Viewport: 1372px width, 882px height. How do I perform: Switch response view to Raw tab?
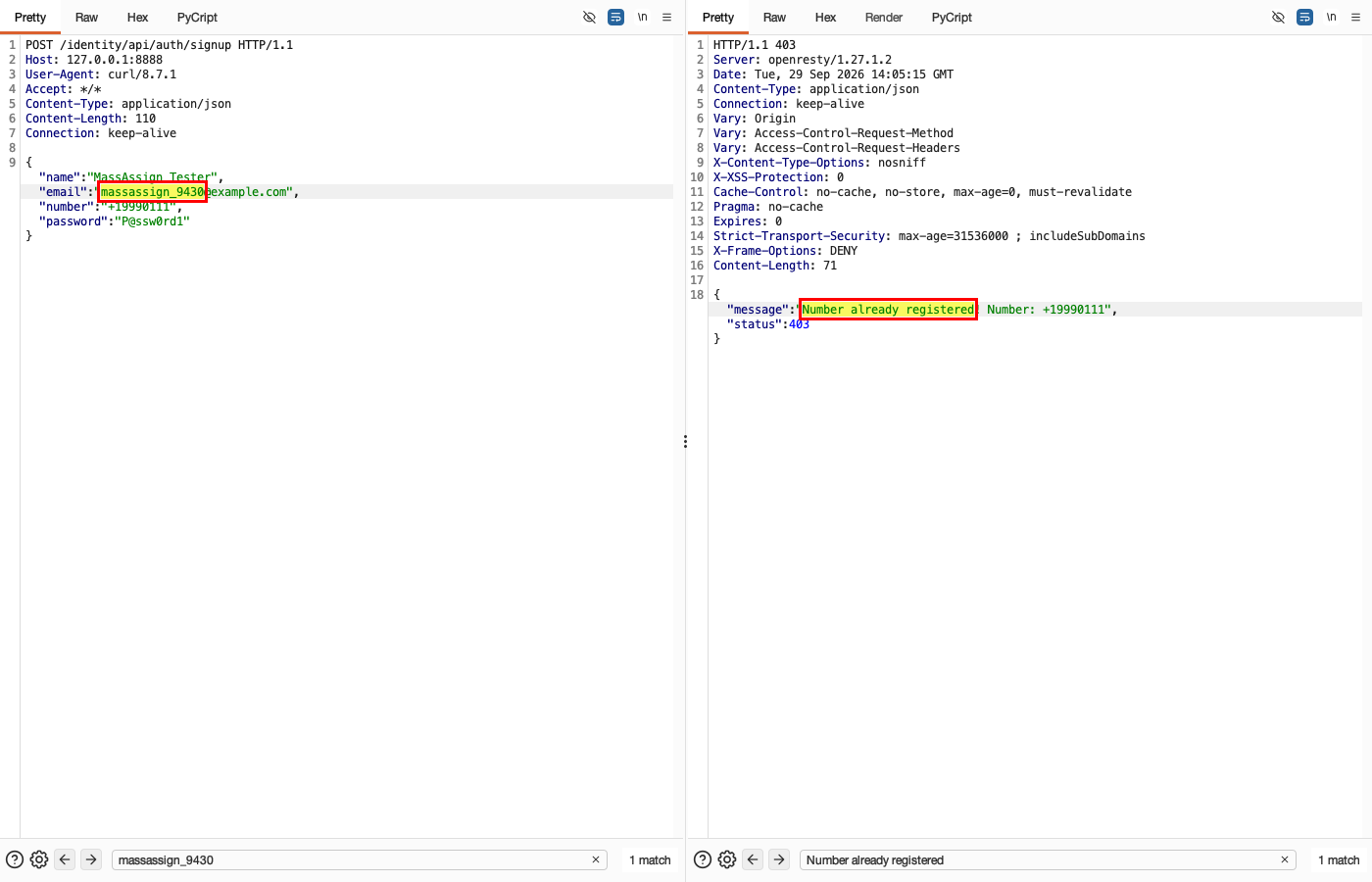click(x=774, y=18)
